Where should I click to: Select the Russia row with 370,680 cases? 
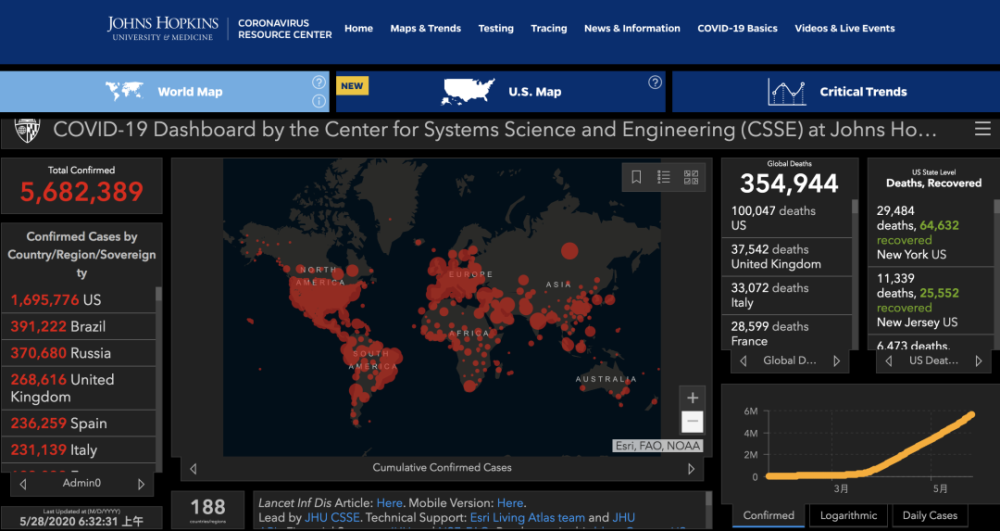(x=78, y=353)
